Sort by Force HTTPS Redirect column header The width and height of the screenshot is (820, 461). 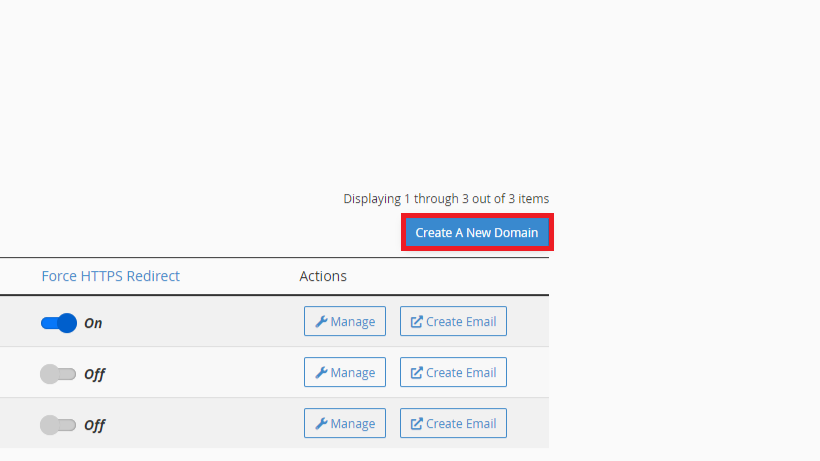(x=110, y=276)
